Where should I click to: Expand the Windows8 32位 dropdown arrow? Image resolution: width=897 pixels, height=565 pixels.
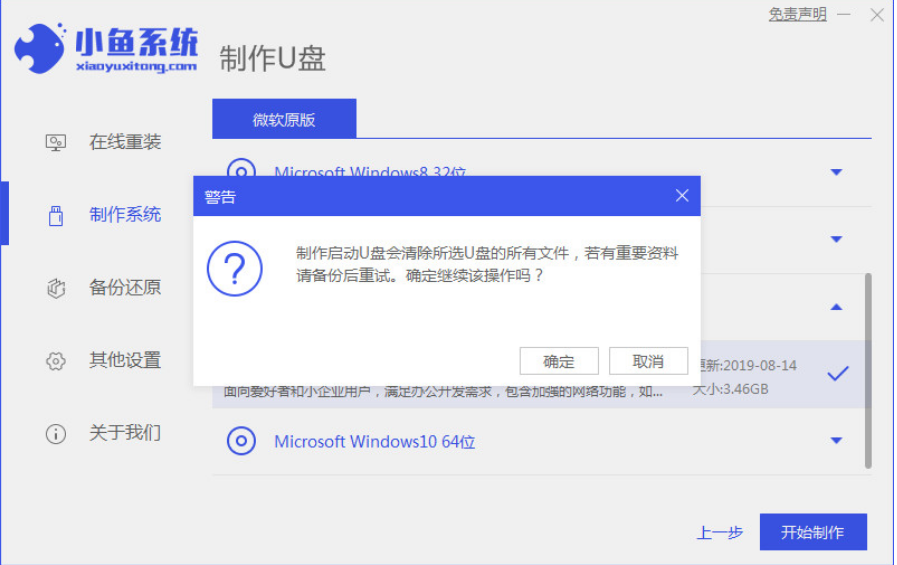coord(836,172)
